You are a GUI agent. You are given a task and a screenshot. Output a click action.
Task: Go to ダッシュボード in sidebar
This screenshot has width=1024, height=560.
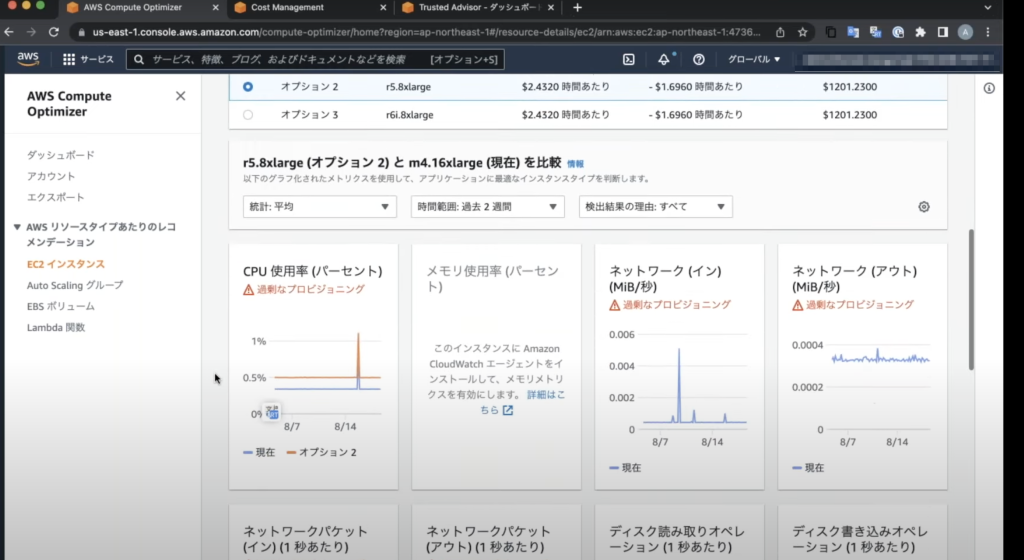pos(61,155)
